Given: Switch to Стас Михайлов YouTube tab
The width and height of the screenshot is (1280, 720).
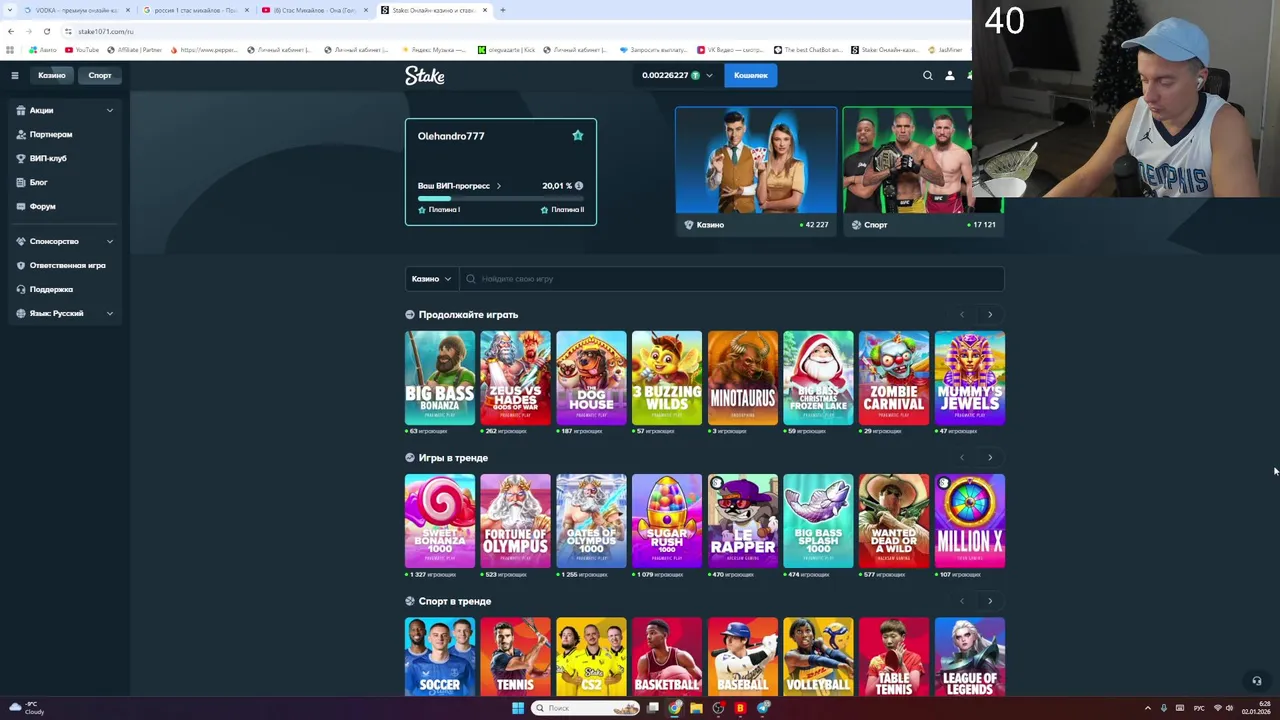Looking at the screenshot, I should point(315,10).
